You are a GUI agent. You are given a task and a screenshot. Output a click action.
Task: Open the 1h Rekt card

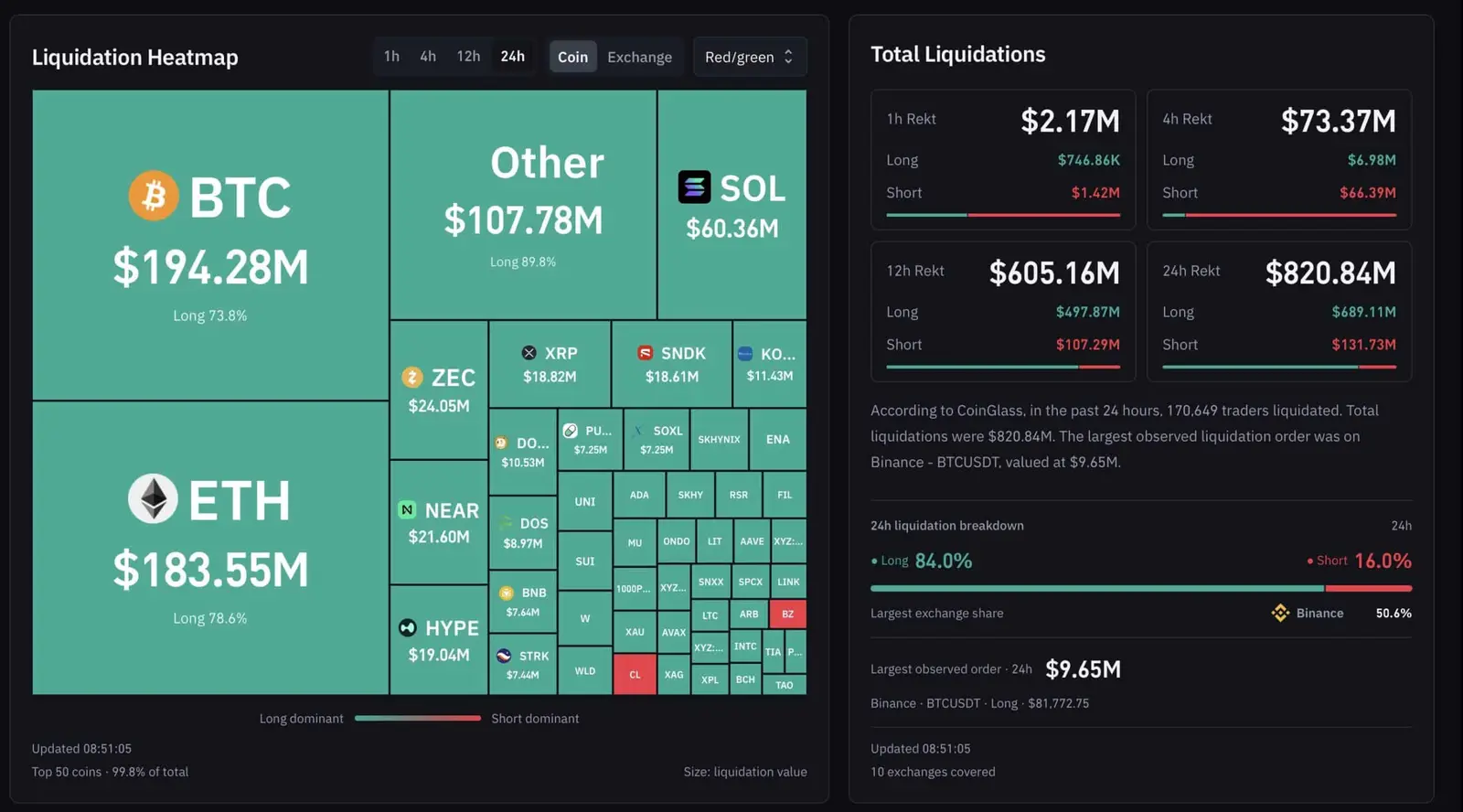click(1003, 159)
